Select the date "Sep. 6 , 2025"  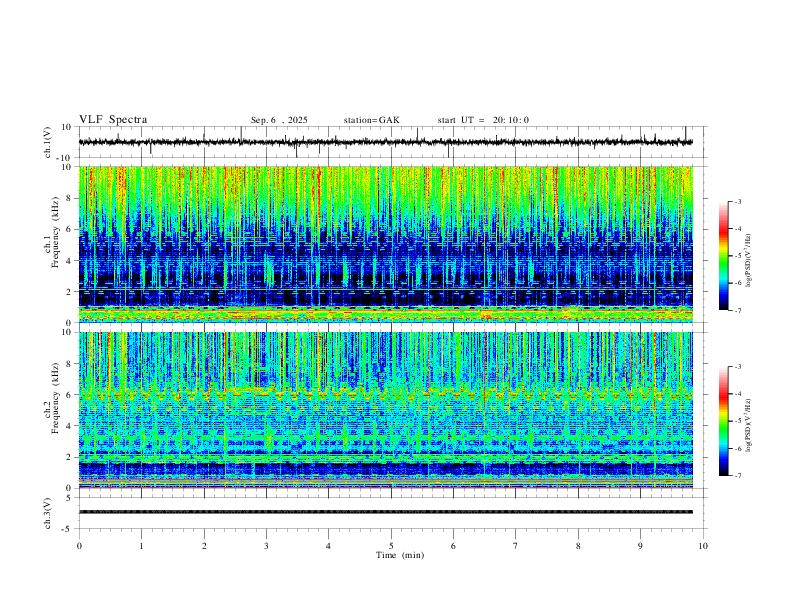point(279,120)
